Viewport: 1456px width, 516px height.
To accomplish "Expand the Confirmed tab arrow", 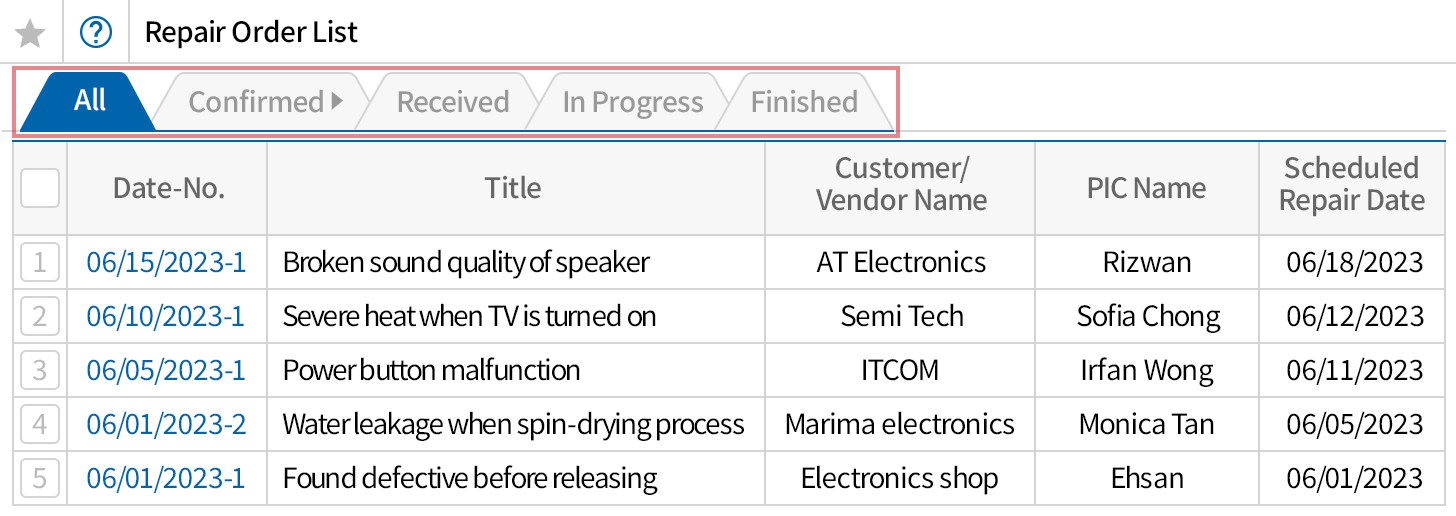I will (x=337, y=101).
